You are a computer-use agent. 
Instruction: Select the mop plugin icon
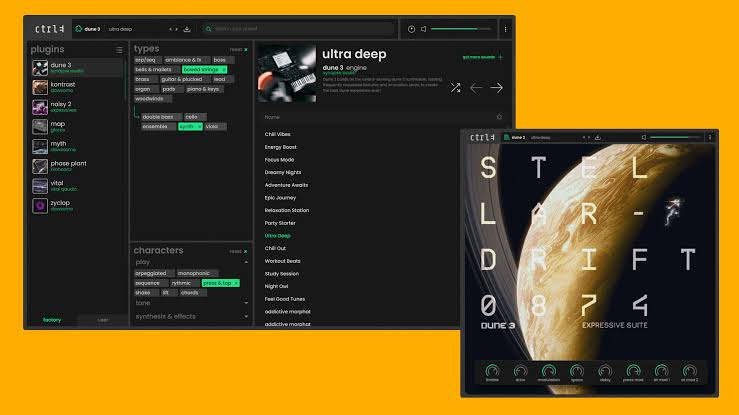pyautogui.click(x=40, y=127)
